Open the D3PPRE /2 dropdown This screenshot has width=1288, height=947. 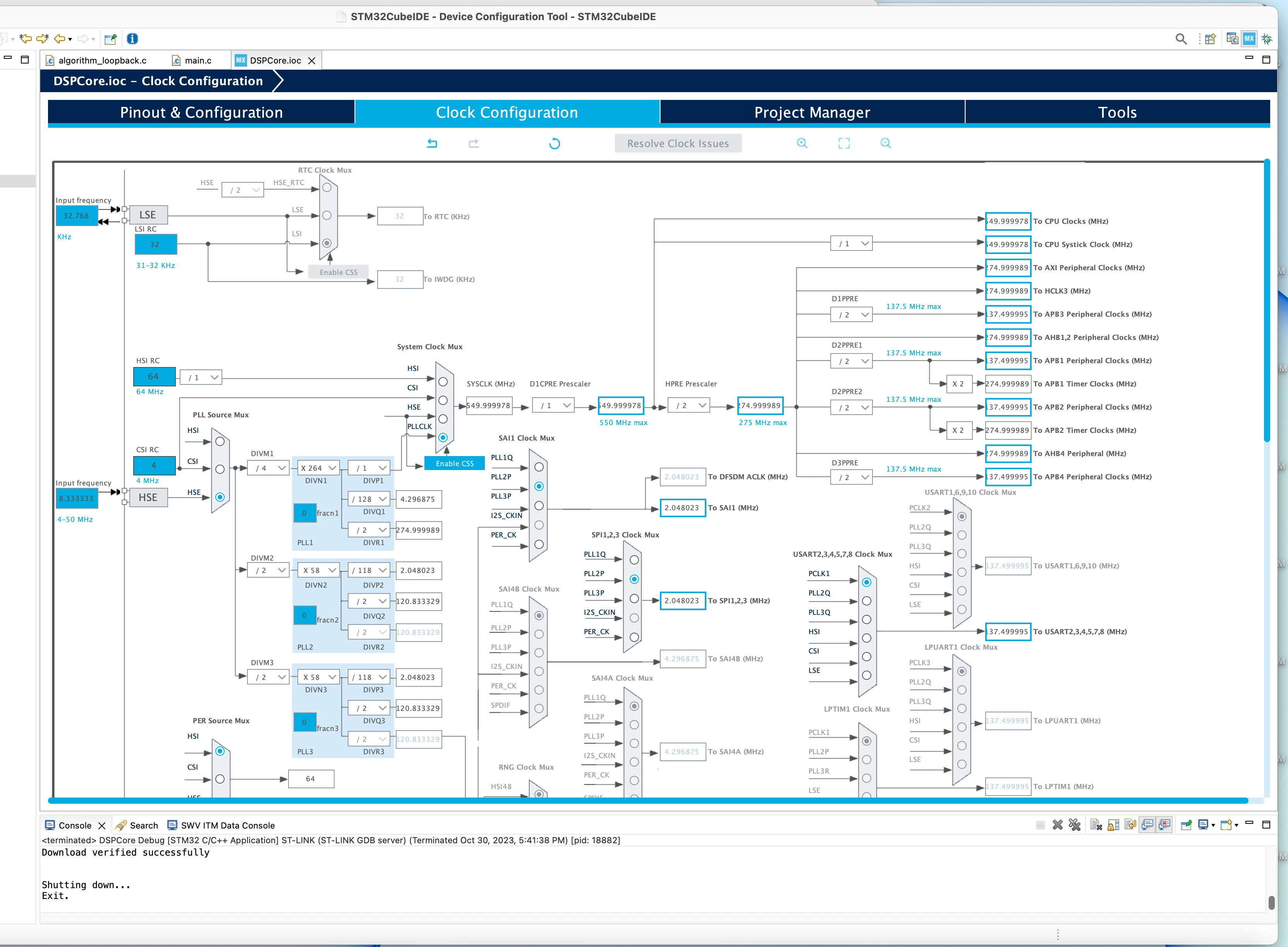pos(852,477)
